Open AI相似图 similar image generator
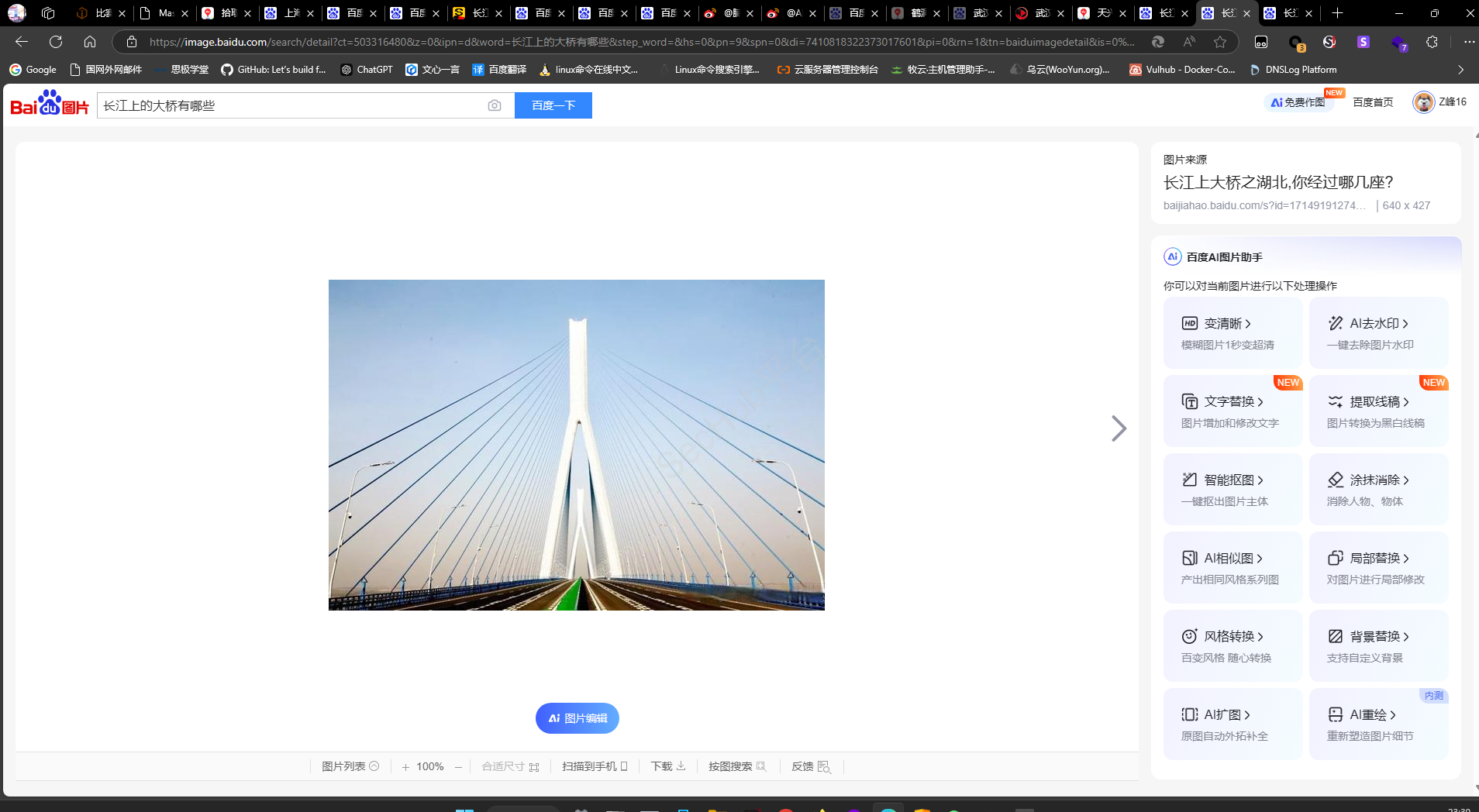This screenshot has height=812, width=1479. 1232,567
